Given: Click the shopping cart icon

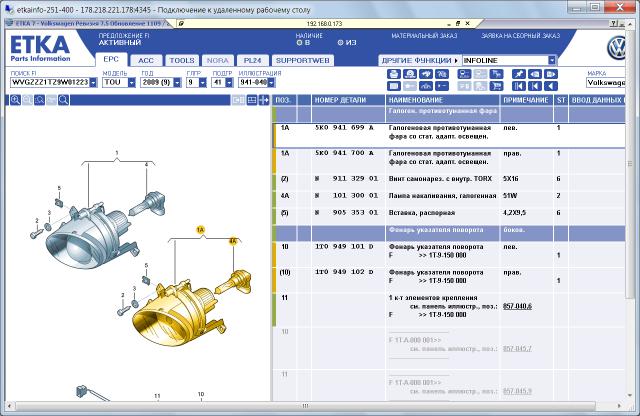Looking at the screenshot, I should [496, 86].
